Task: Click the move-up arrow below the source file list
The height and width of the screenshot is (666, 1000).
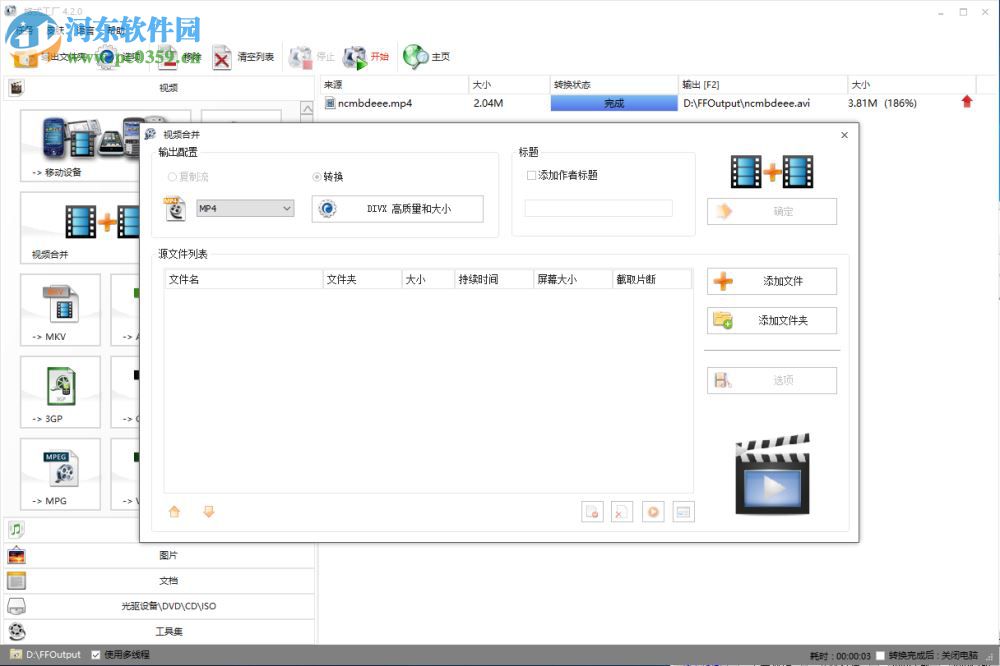Action: (175, 511)
